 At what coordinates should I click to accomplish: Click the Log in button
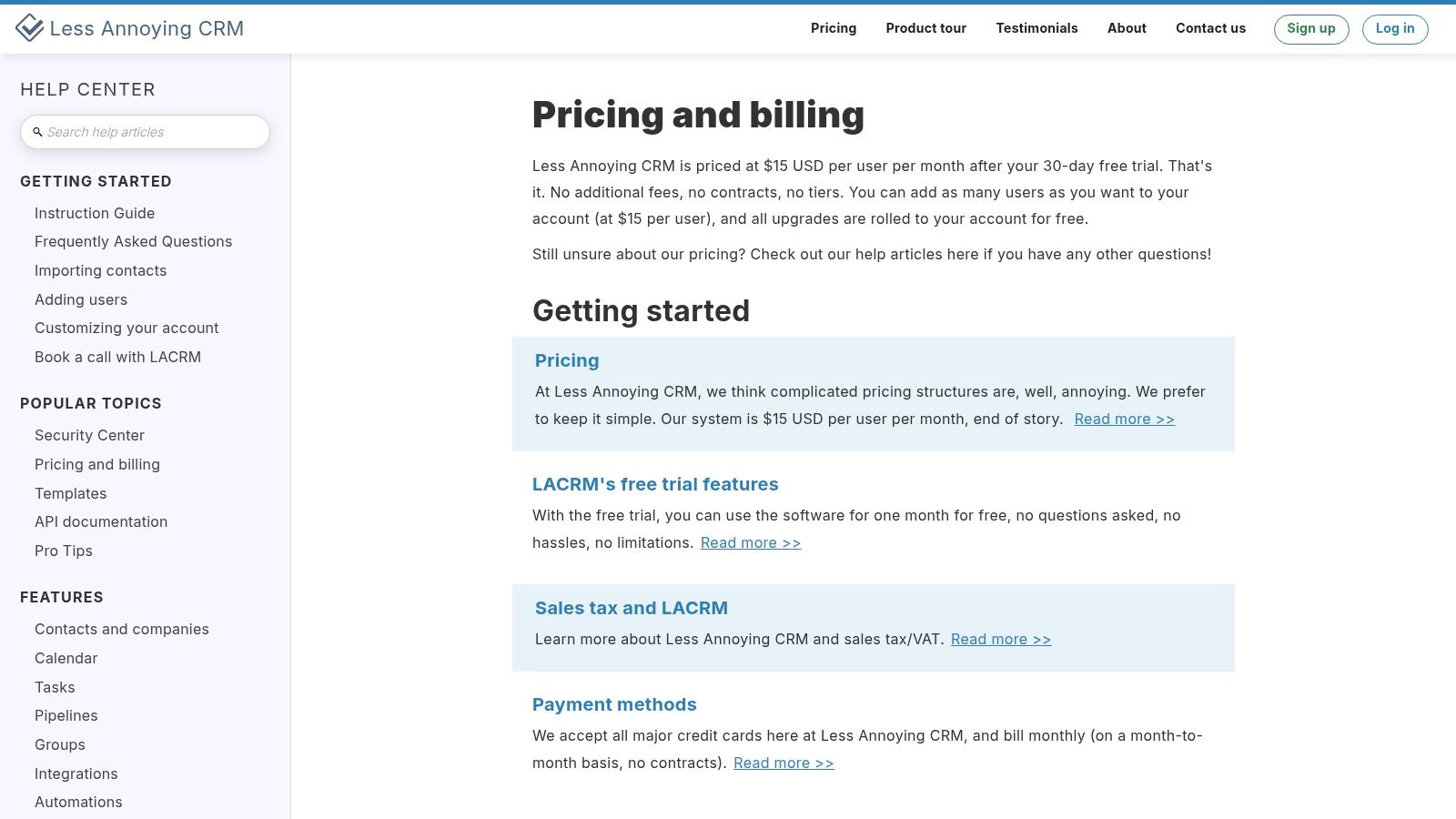[x=1394, y=28]
